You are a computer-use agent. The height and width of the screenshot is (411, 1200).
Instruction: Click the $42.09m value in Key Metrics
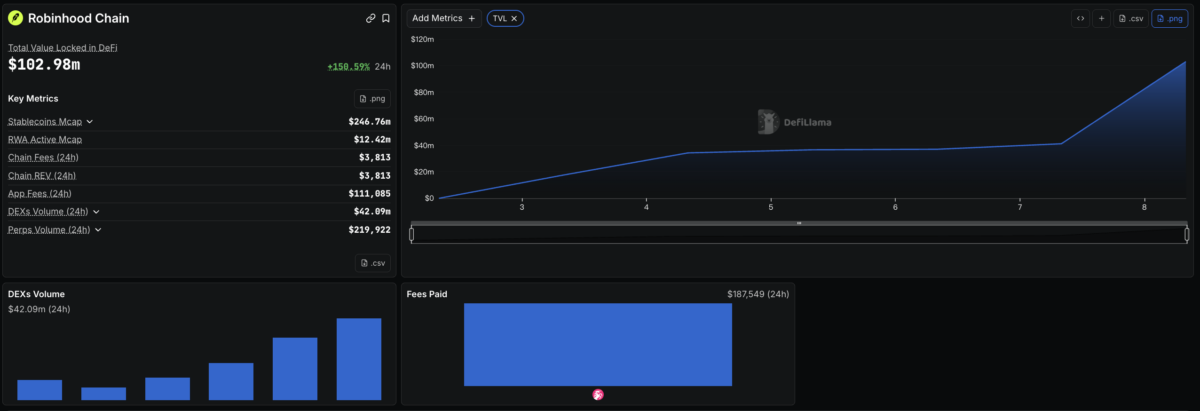[372, 211]
